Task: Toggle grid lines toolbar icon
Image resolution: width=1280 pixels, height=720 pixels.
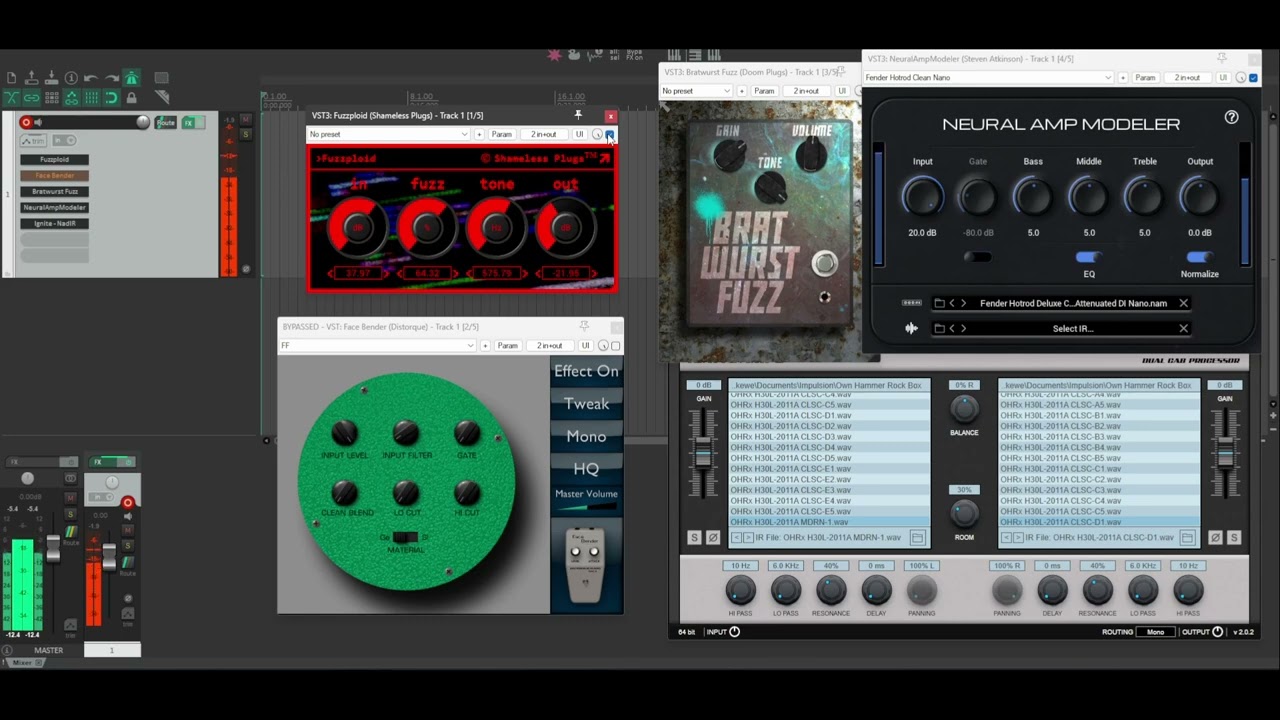Action: point(91,98)
